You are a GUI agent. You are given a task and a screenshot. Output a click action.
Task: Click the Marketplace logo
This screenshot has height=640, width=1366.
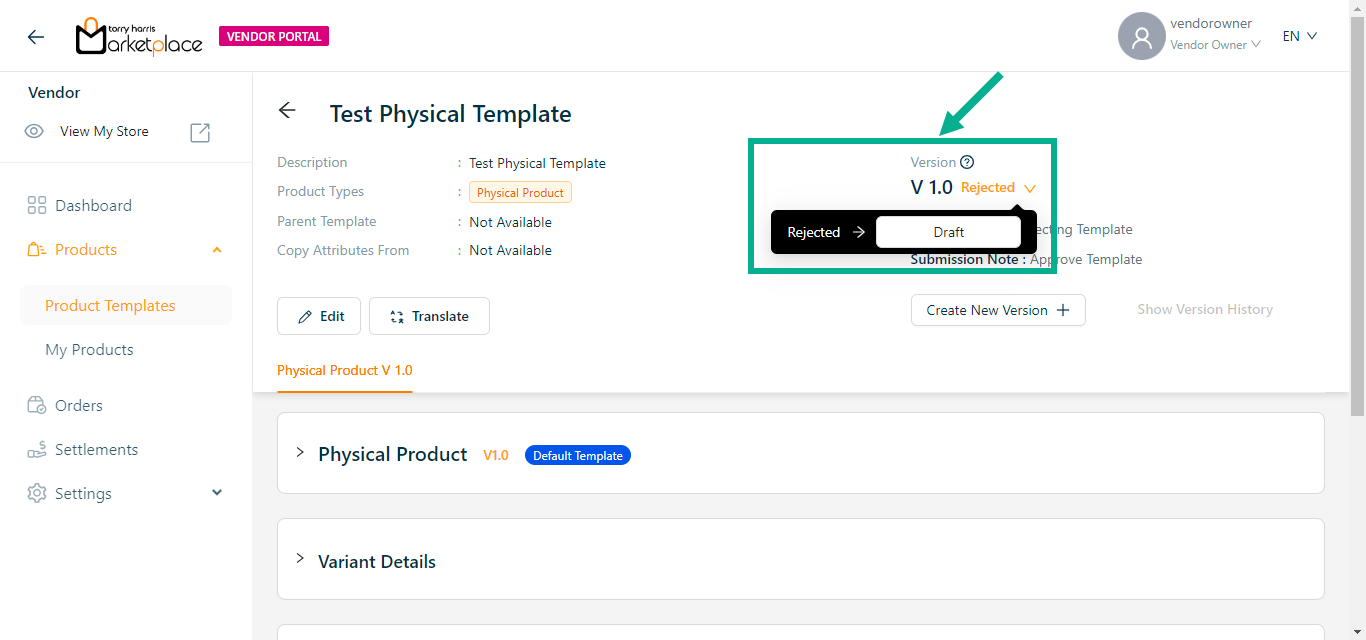pos(139,37)
